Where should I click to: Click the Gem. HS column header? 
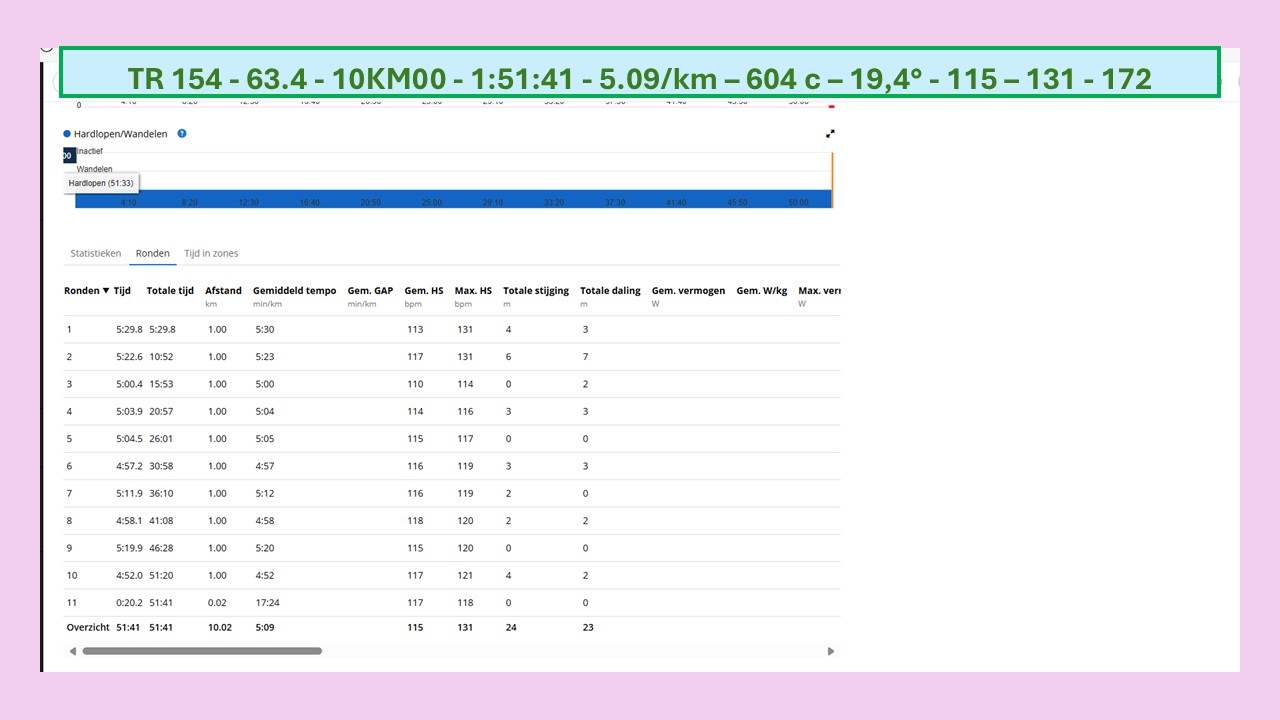(424, 291)
